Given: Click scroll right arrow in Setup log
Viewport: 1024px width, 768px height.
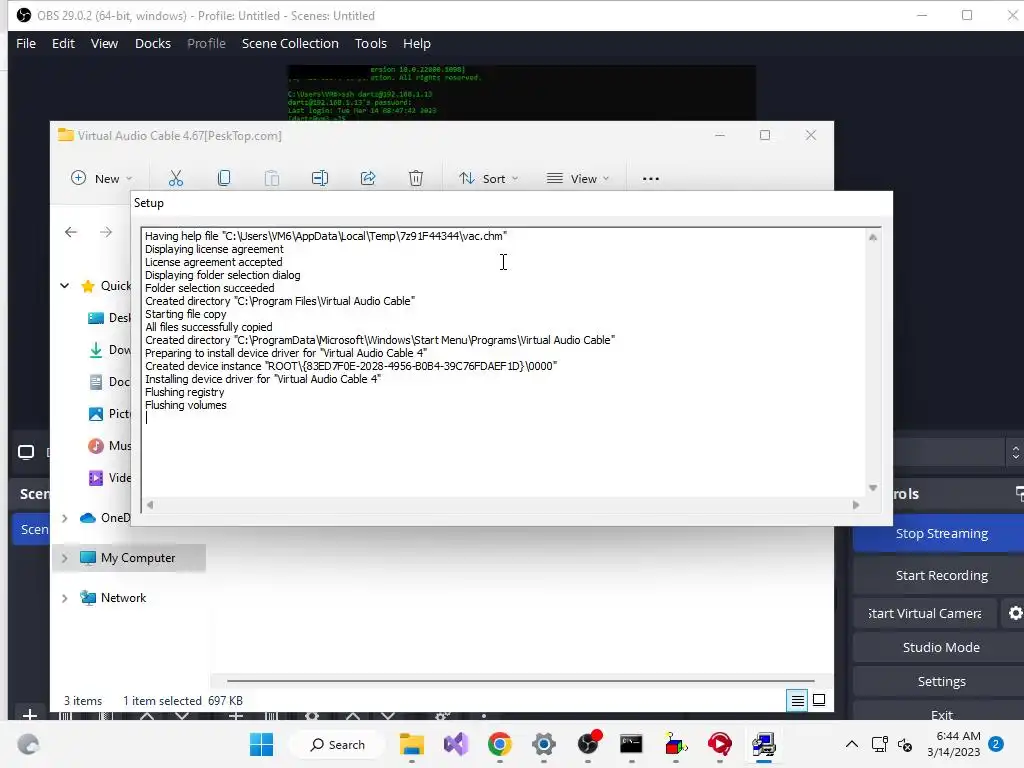Looking at the screenshot, I should click(x=856, y=505).
